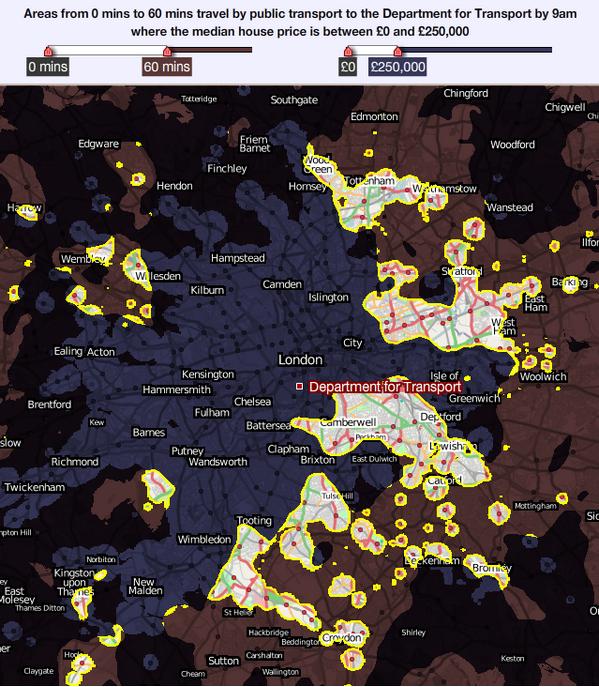Click the Department for Transport marker square
The height and width of the screenshot is (687, 599).
pos(300,386)
